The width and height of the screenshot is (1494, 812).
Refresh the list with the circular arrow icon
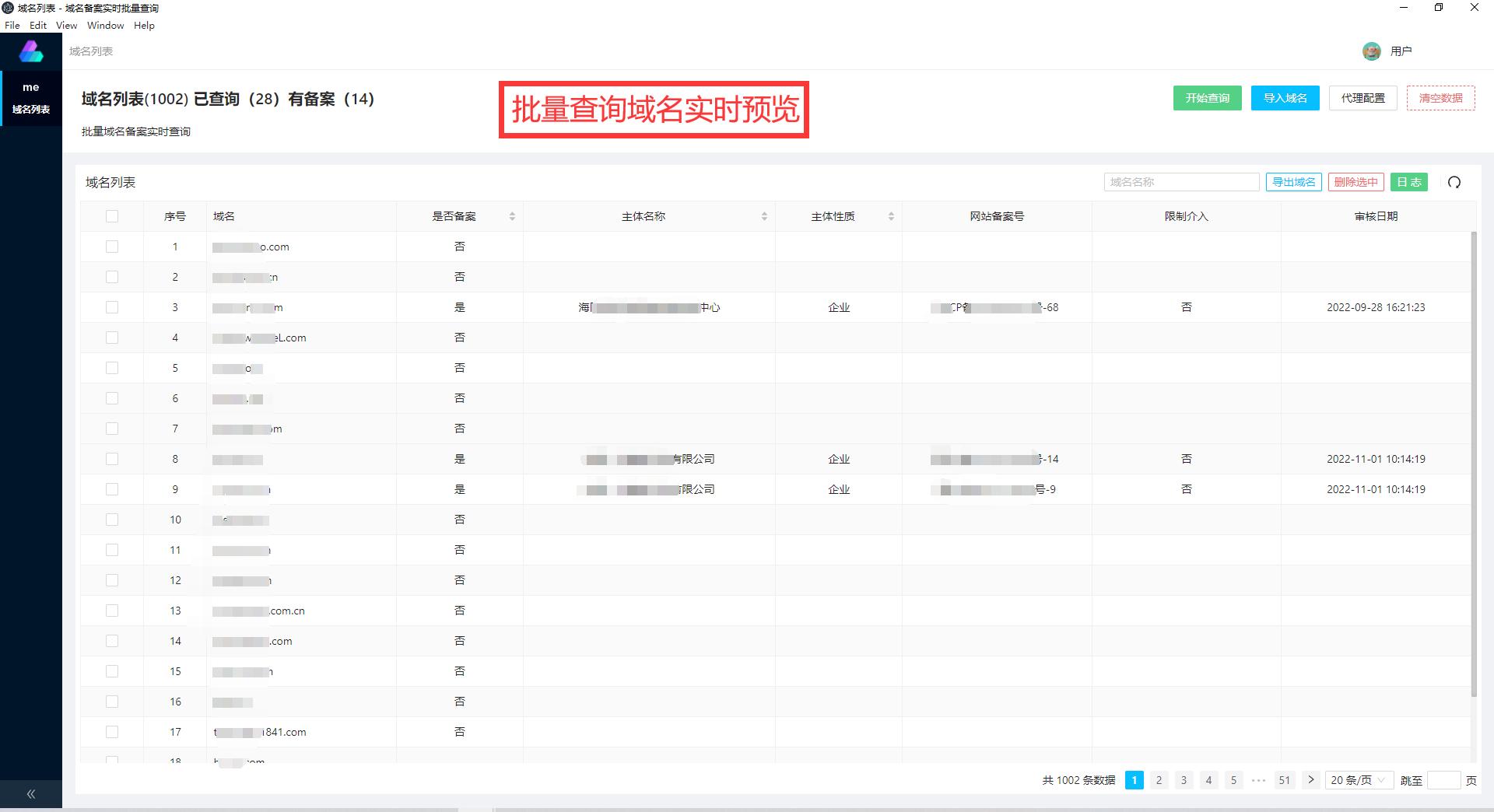pyautogui.click(x=1454, y=182)
